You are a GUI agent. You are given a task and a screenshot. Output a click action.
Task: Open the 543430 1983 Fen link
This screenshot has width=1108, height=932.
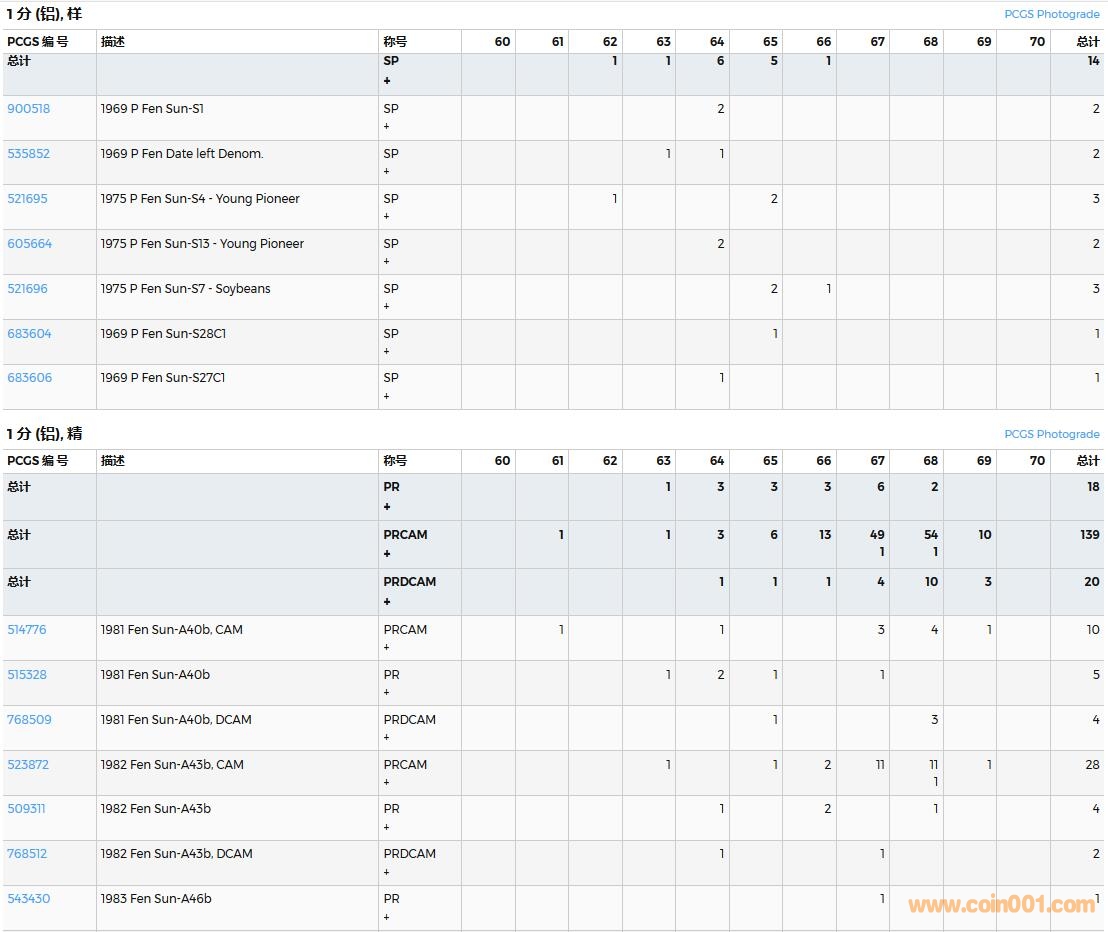click(x=28, y=899)
